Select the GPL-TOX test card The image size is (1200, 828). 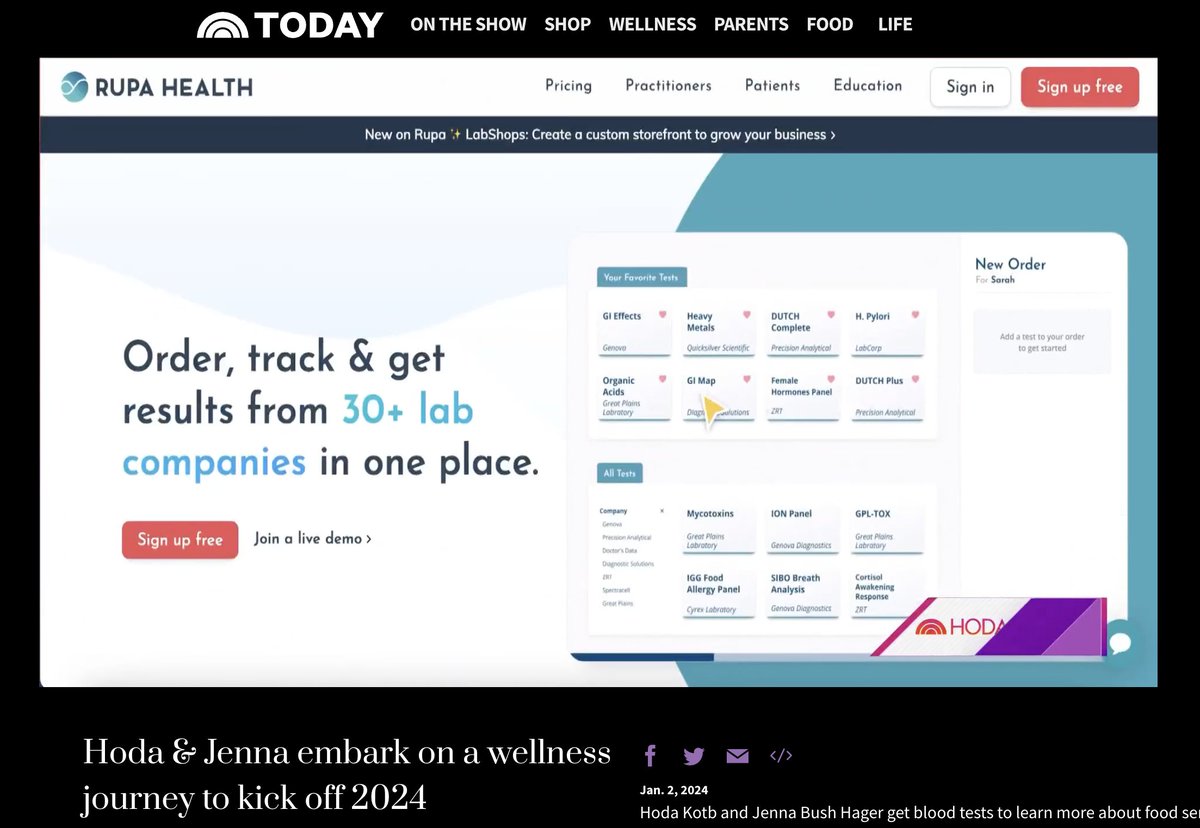888,530
